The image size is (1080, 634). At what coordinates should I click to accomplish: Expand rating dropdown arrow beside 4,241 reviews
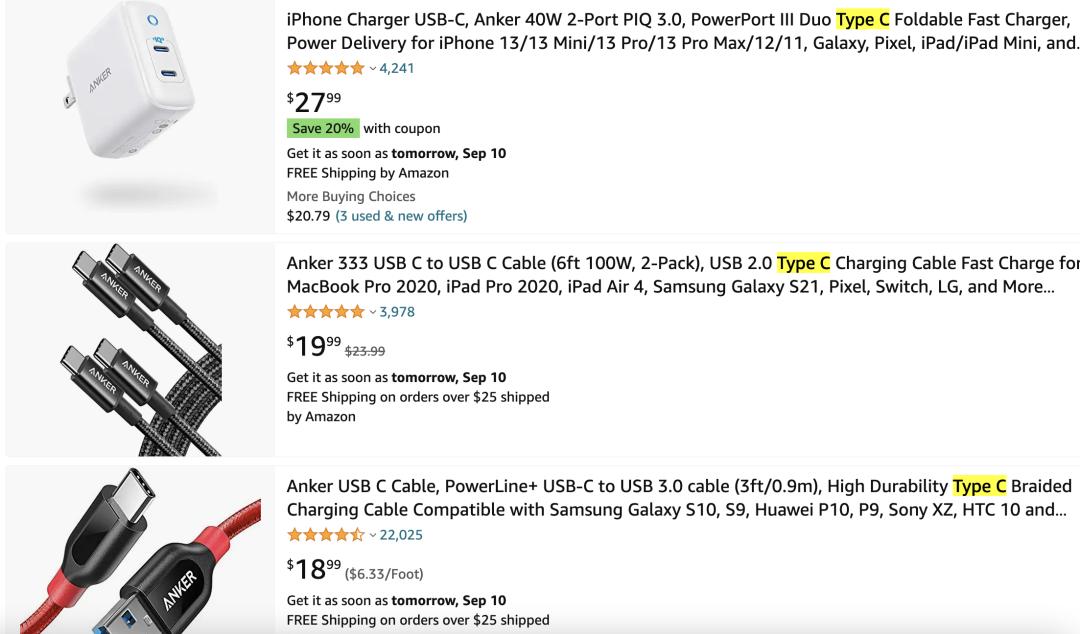click(373, 68)
